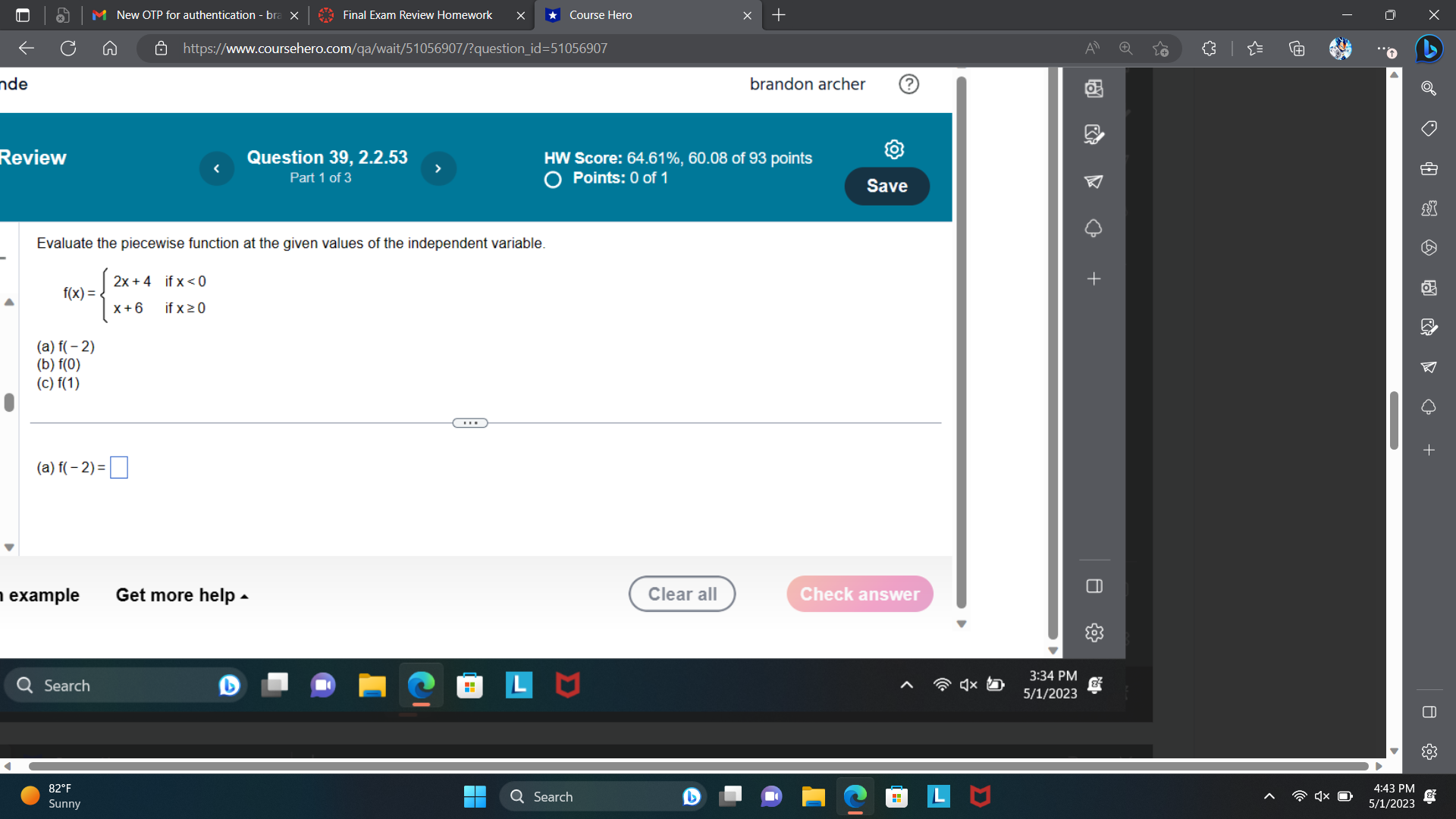Expand the question content using the ellipsis divider
The width and height of the screenshot is (1456, 819).
pos(470,422)
